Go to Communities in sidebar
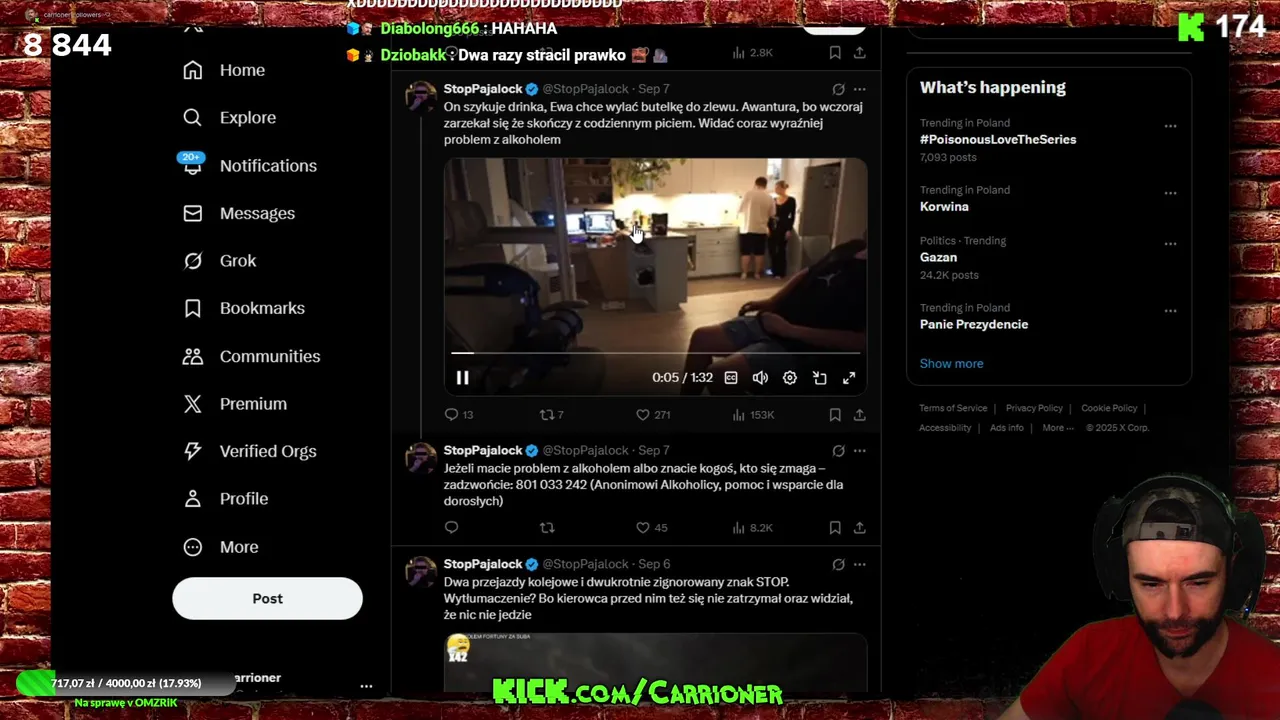 tap(251, 356)
